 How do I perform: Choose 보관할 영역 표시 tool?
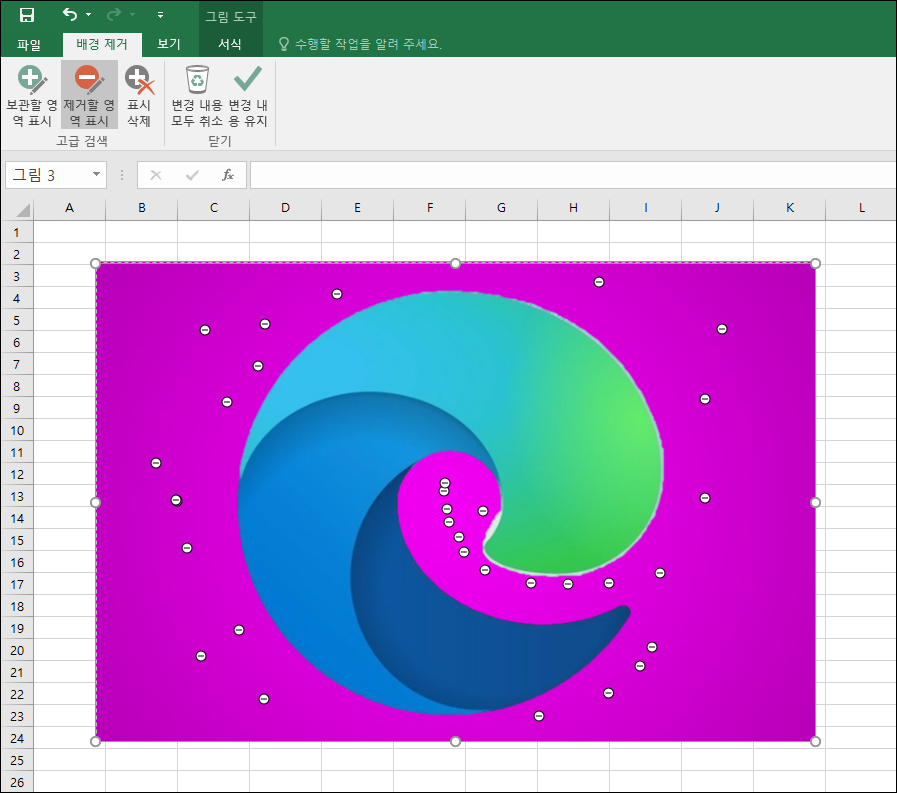click(x=32, y=96)
